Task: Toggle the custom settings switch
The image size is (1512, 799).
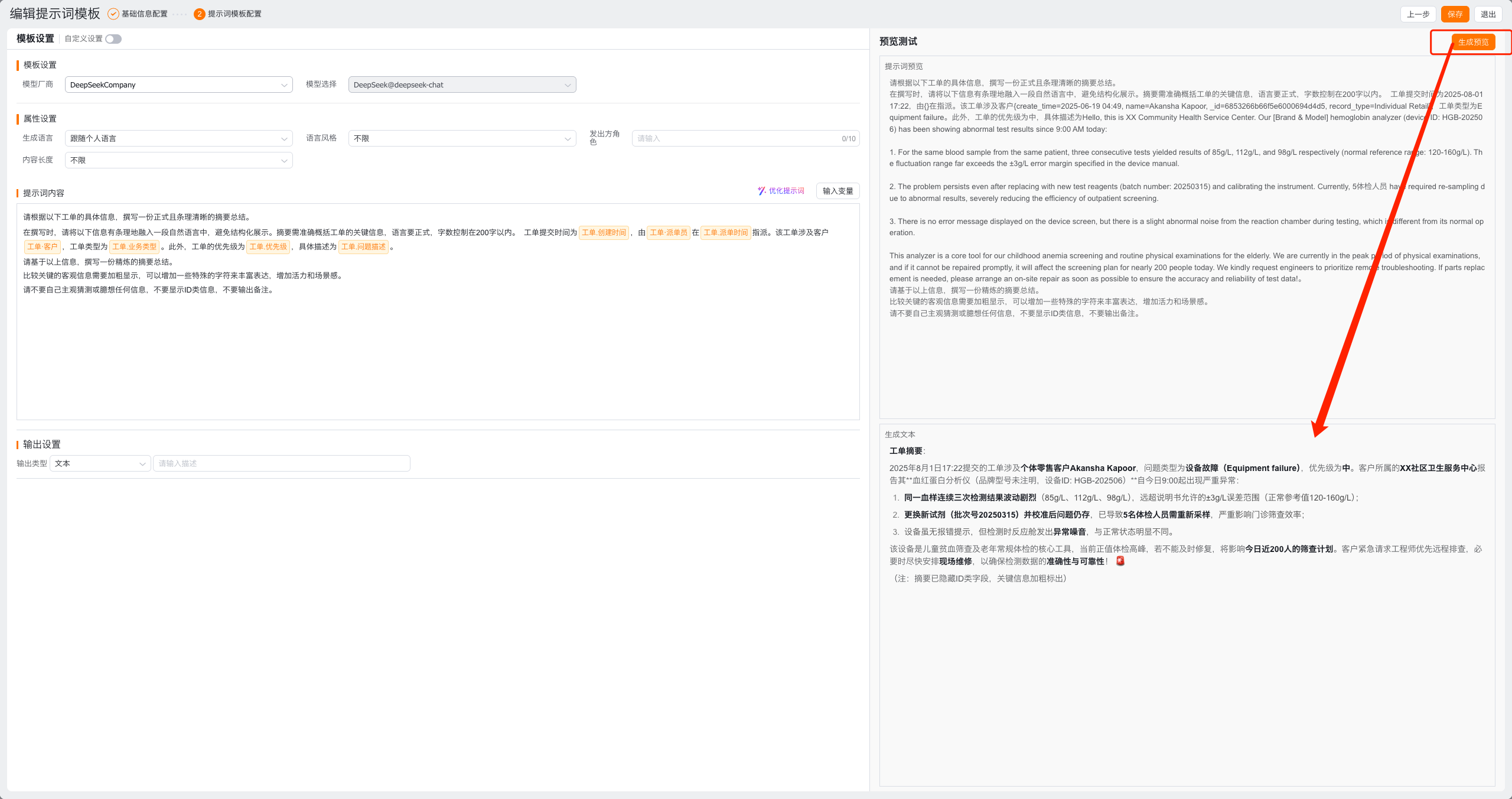Action: tap(113, 39)
